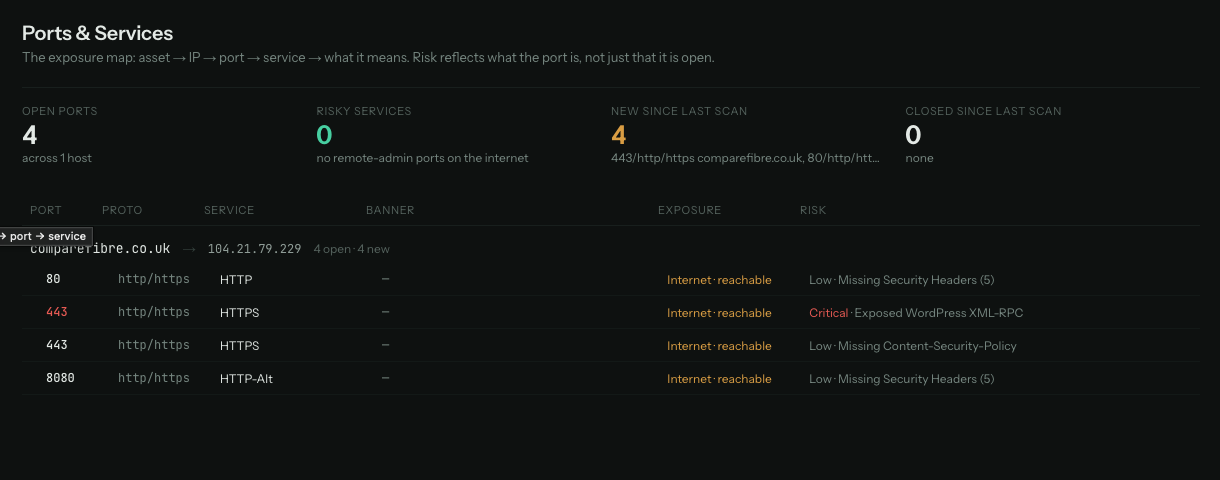Click the Ports & Services heading
1220x480 pixels.
tap(98, 33)
